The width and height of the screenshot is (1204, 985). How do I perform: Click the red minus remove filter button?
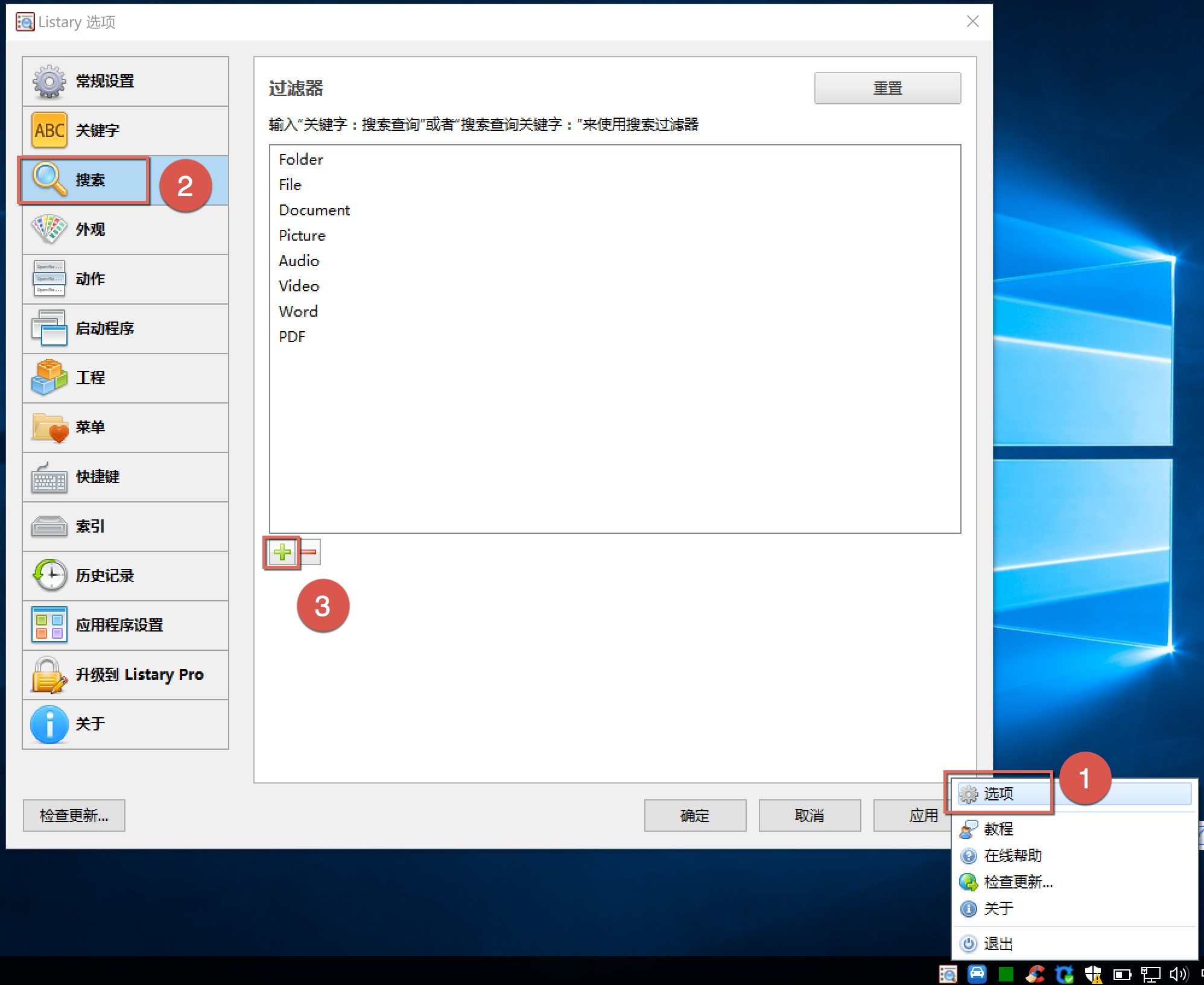309,552
